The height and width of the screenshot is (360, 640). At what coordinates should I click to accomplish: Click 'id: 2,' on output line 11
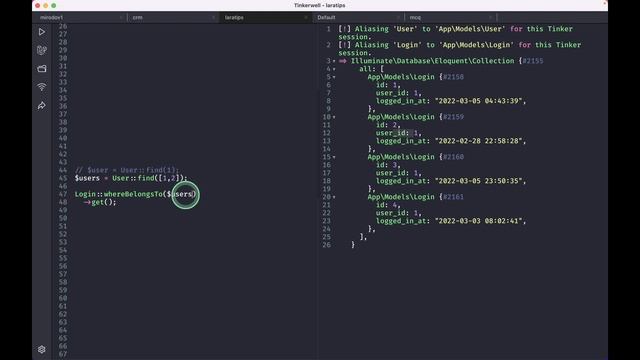(x=388, y=125)
